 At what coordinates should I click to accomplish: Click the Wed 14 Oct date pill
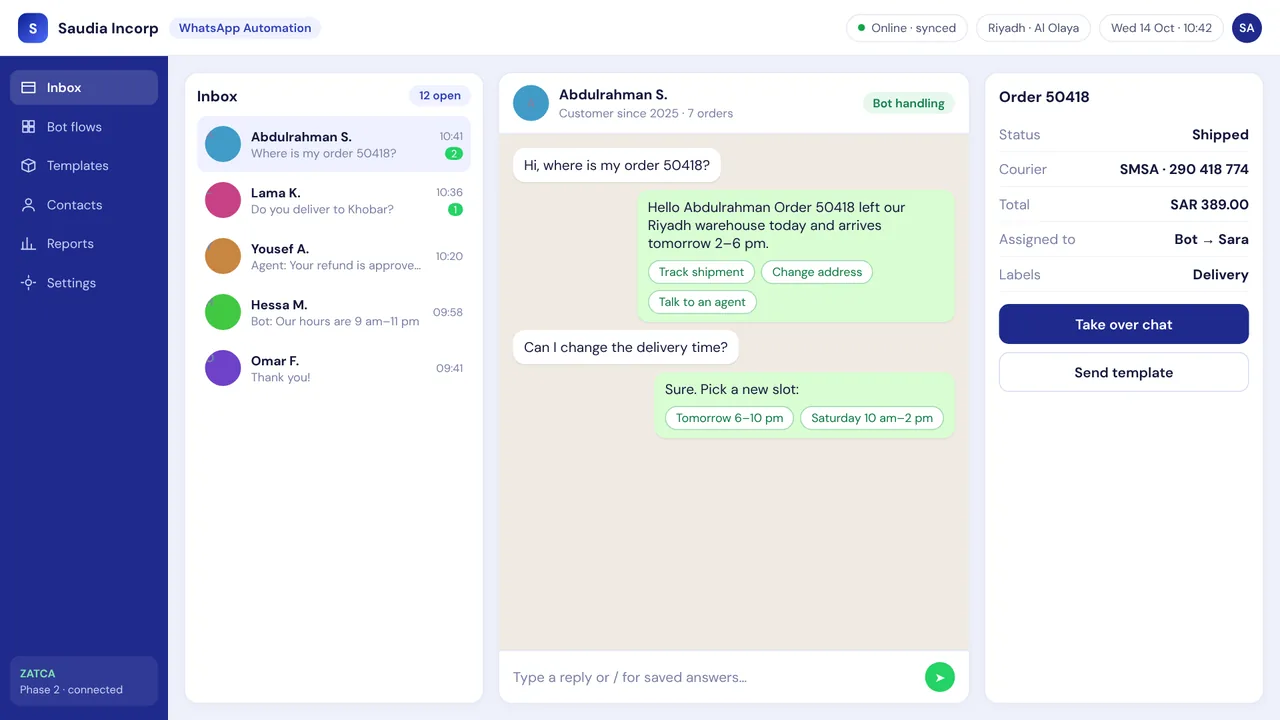pyautogui.click(x=1162, y=28)
